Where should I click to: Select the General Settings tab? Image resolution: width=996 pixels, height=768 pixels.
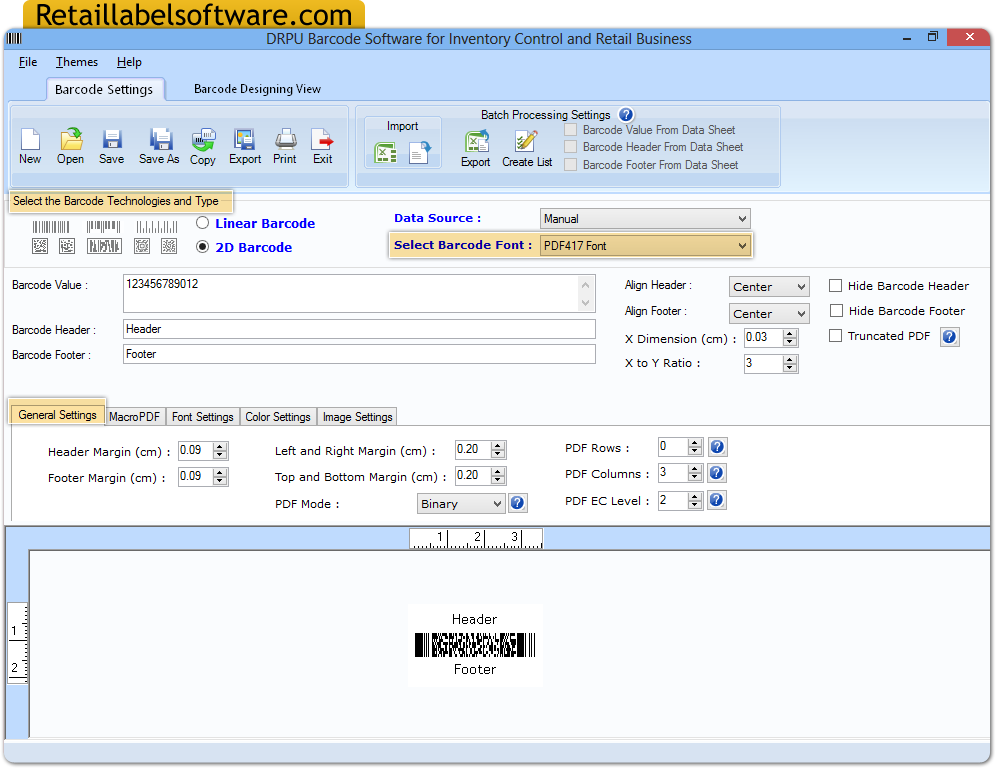coord(57,415)
